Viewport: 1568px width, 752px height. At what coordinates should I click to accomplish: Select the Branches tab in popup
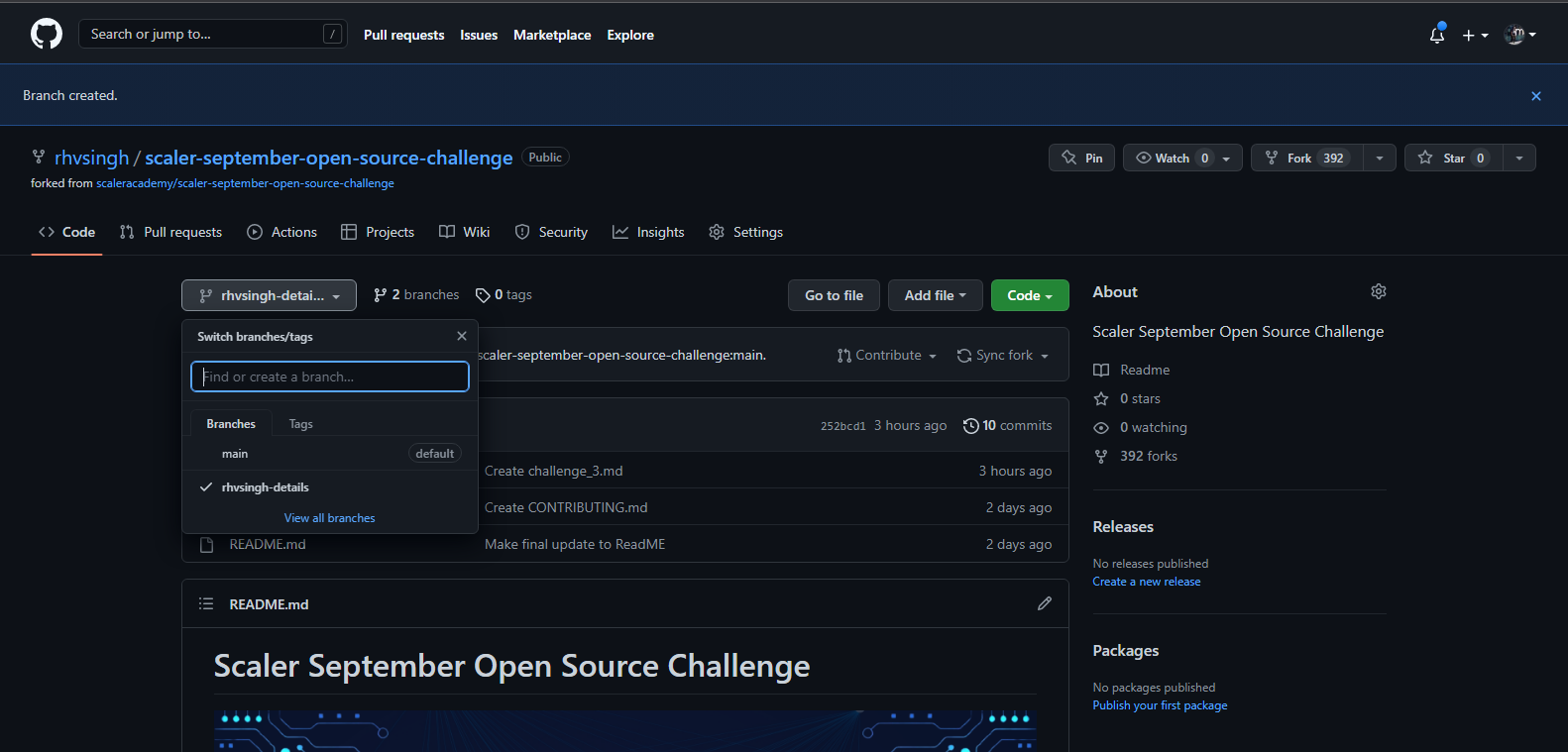231,423
